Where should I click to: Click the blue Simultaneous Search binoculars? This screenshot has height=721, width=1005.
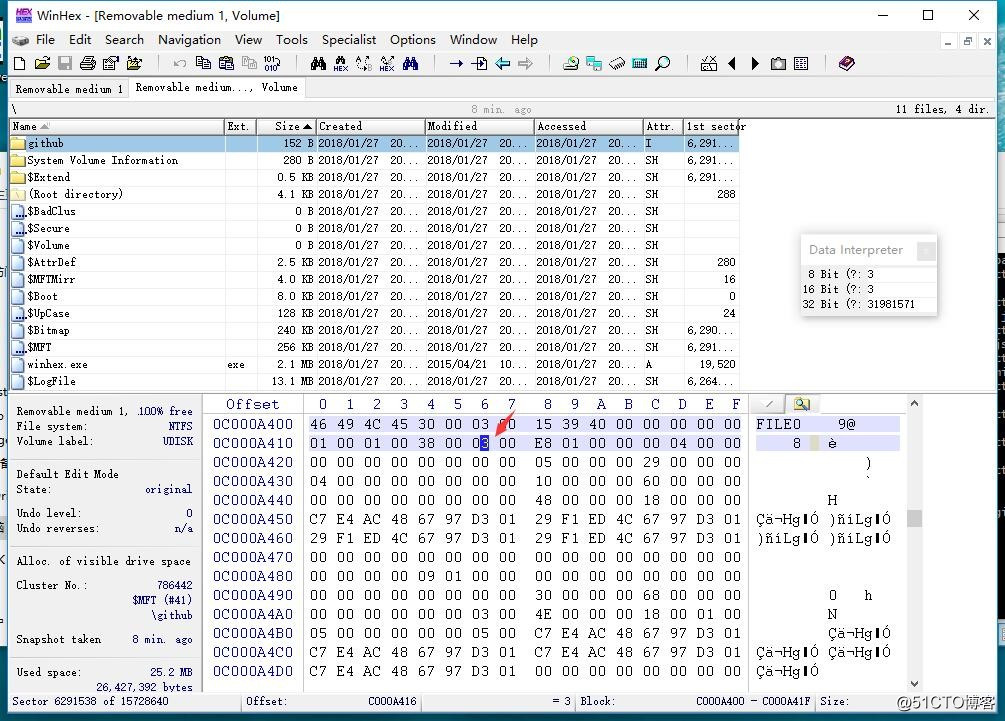tap(410, 63)
